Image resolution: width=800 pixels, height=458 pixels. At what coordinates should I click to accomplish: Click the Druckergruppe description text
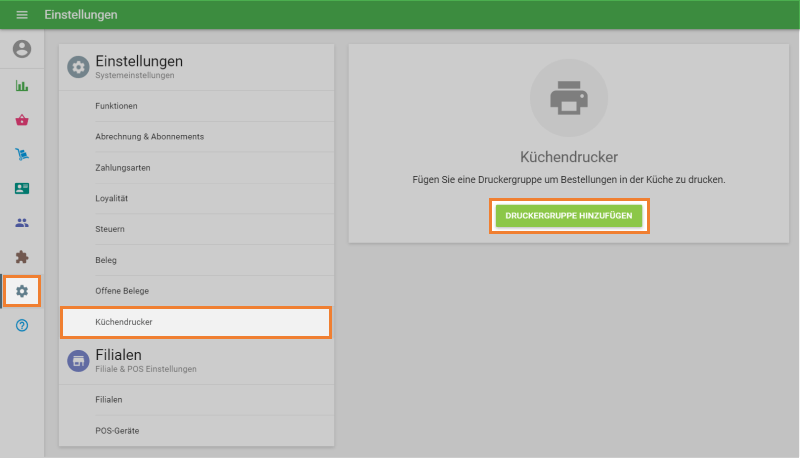tap(569, 180)
